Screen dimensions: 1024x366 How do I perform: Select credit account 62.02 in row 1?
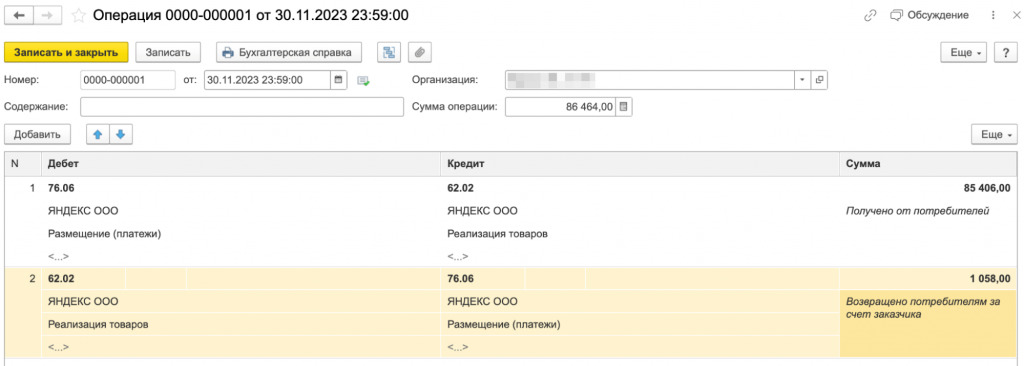(460, 188)
